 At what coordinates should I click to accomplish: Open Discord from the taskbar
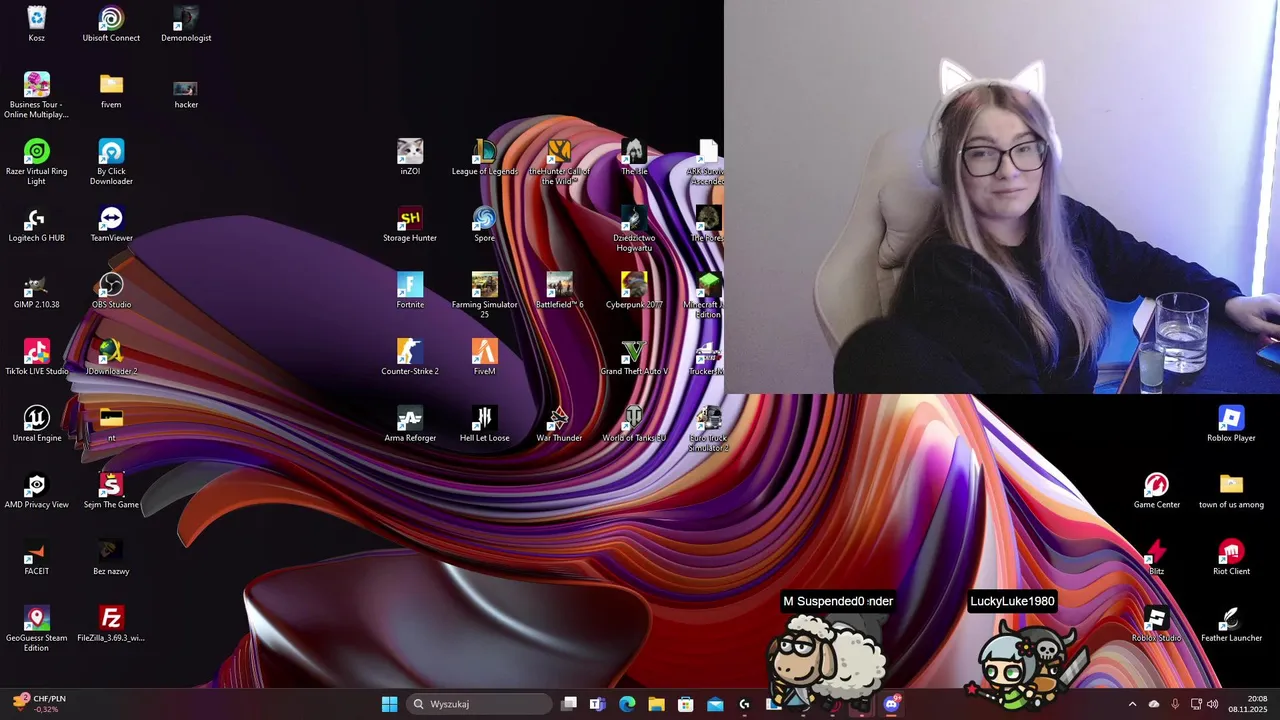(x=891, y=704)
